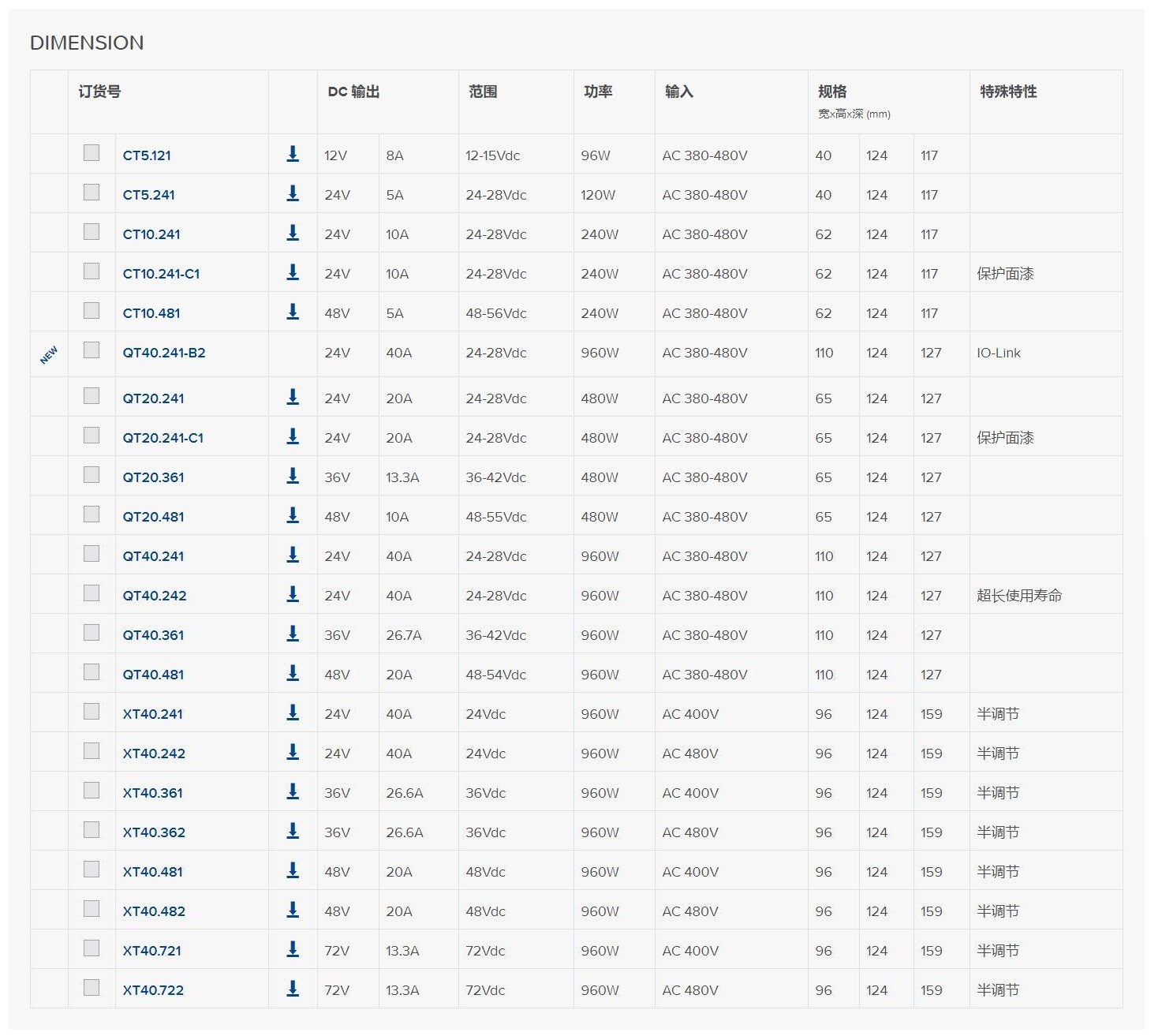Viewport: 1162px width, 1036px height.
Task: Click the download icon for XT40.241
Action: [293, 713]
